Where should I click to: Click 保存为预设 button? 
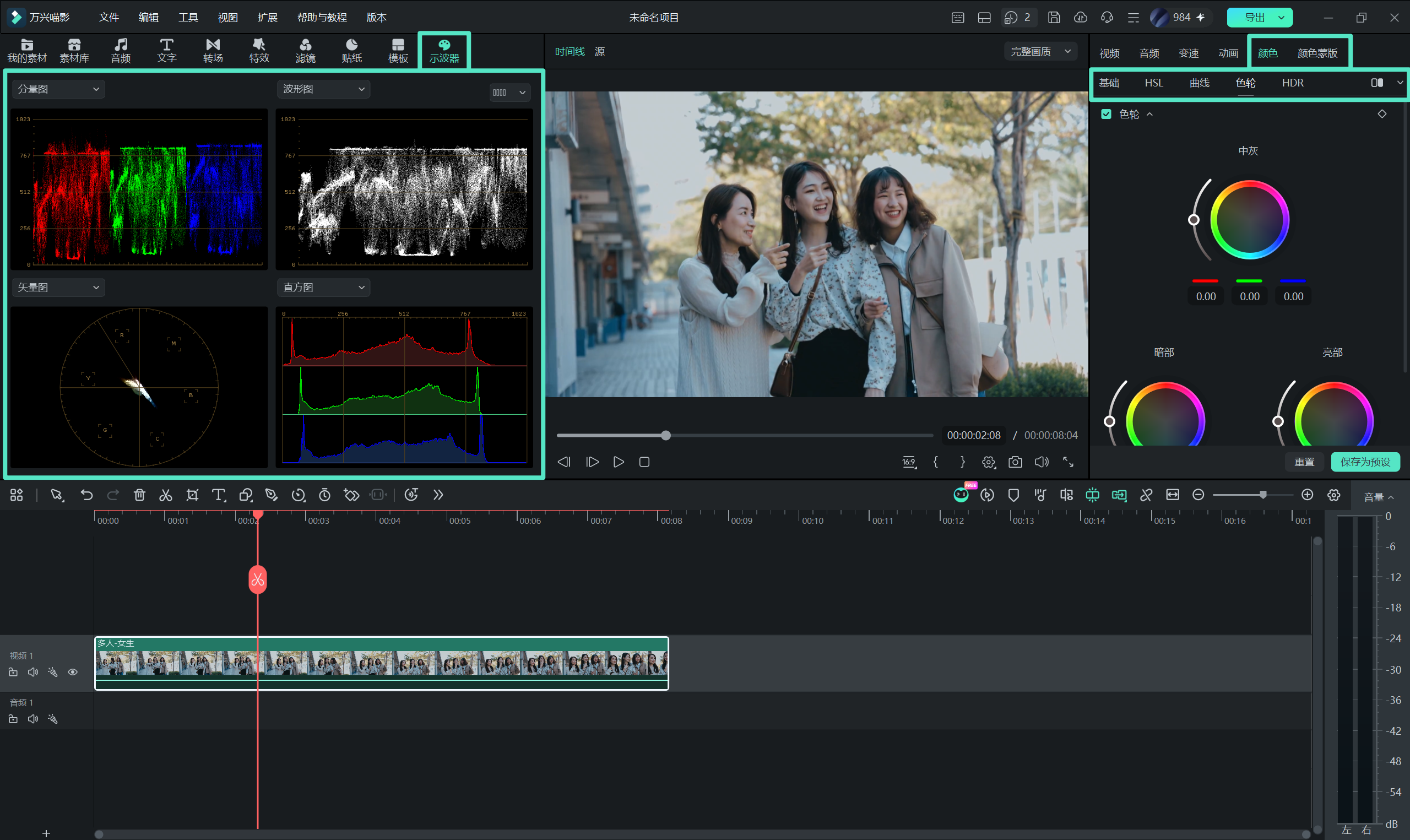1365,462
